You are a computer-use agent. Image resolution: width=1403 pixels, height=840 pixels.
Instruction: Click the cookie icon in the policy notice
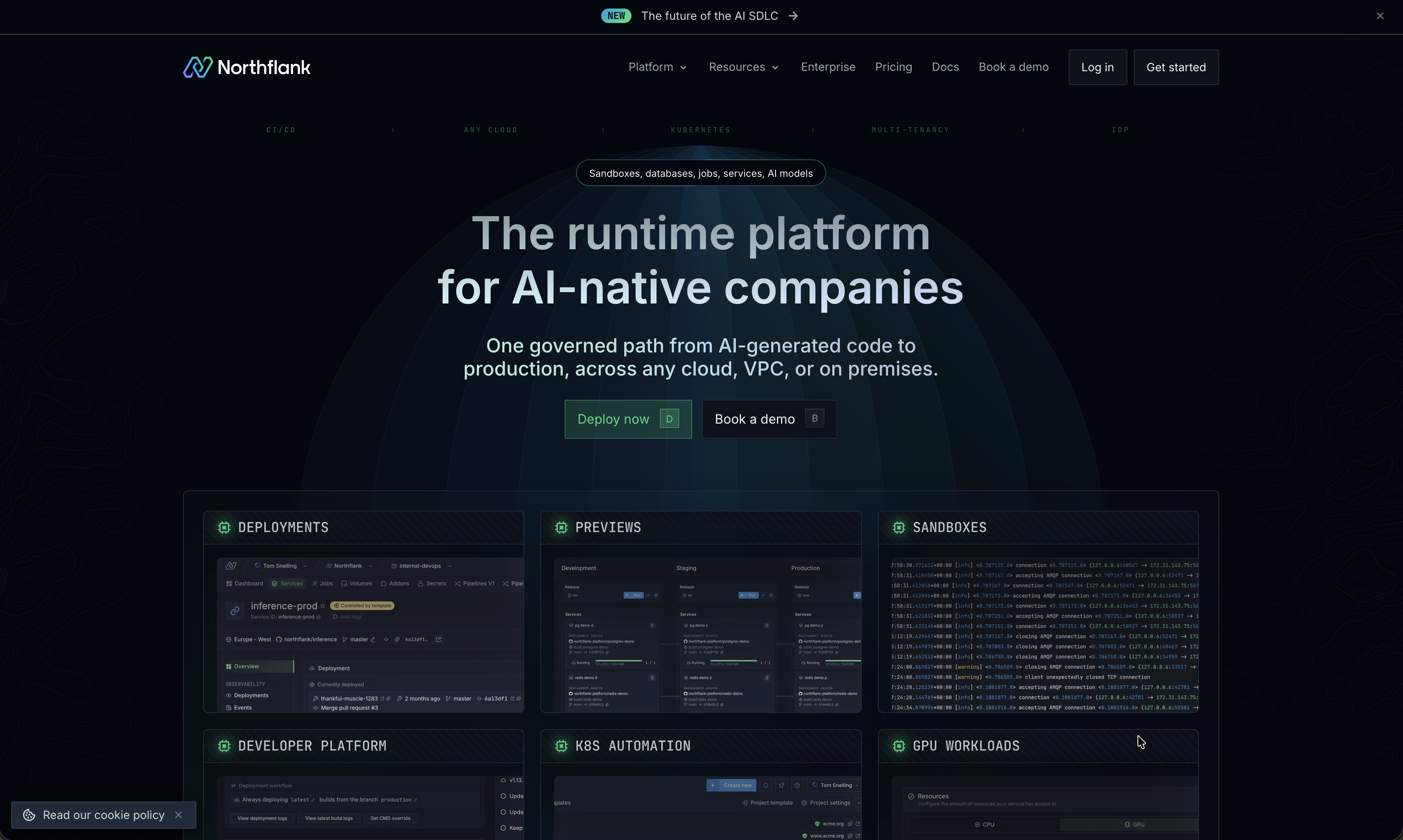coord(29,815)
